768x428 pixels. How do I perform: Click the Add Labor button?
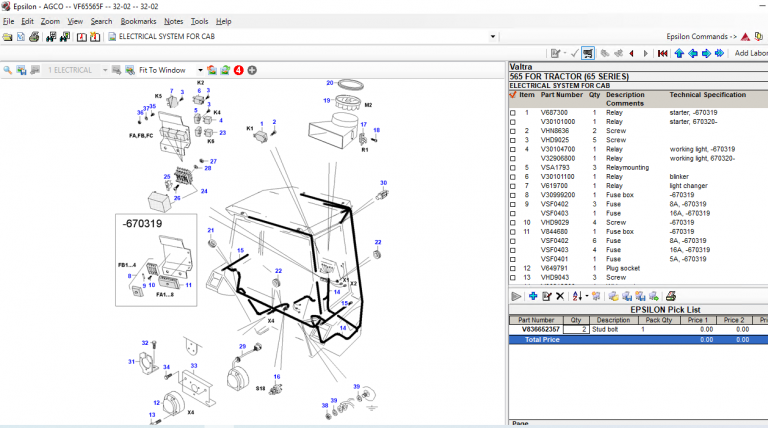point(750,53)
